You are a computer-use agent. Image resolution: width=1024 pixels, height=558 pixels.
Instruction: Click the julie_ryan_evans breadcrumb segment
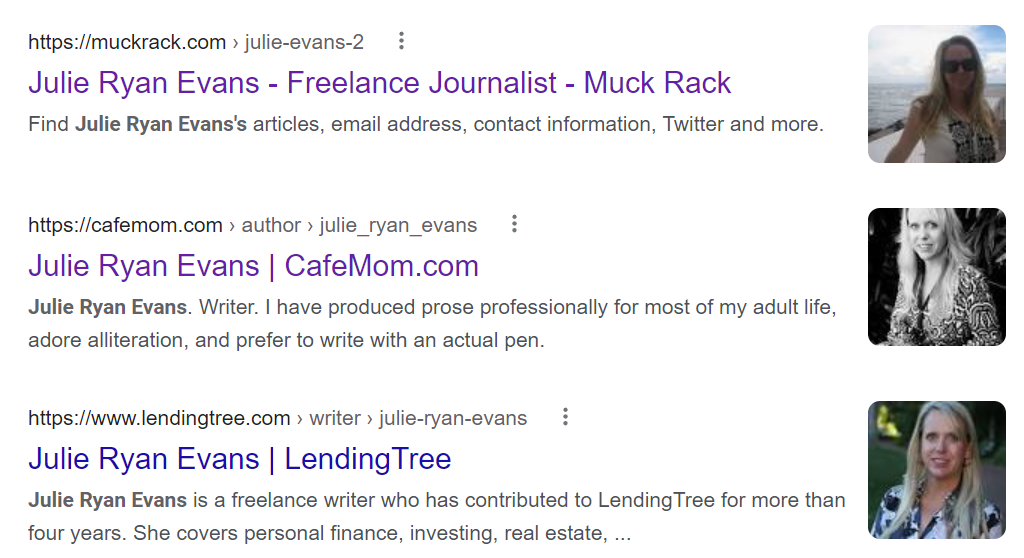[x=398, y=225]
